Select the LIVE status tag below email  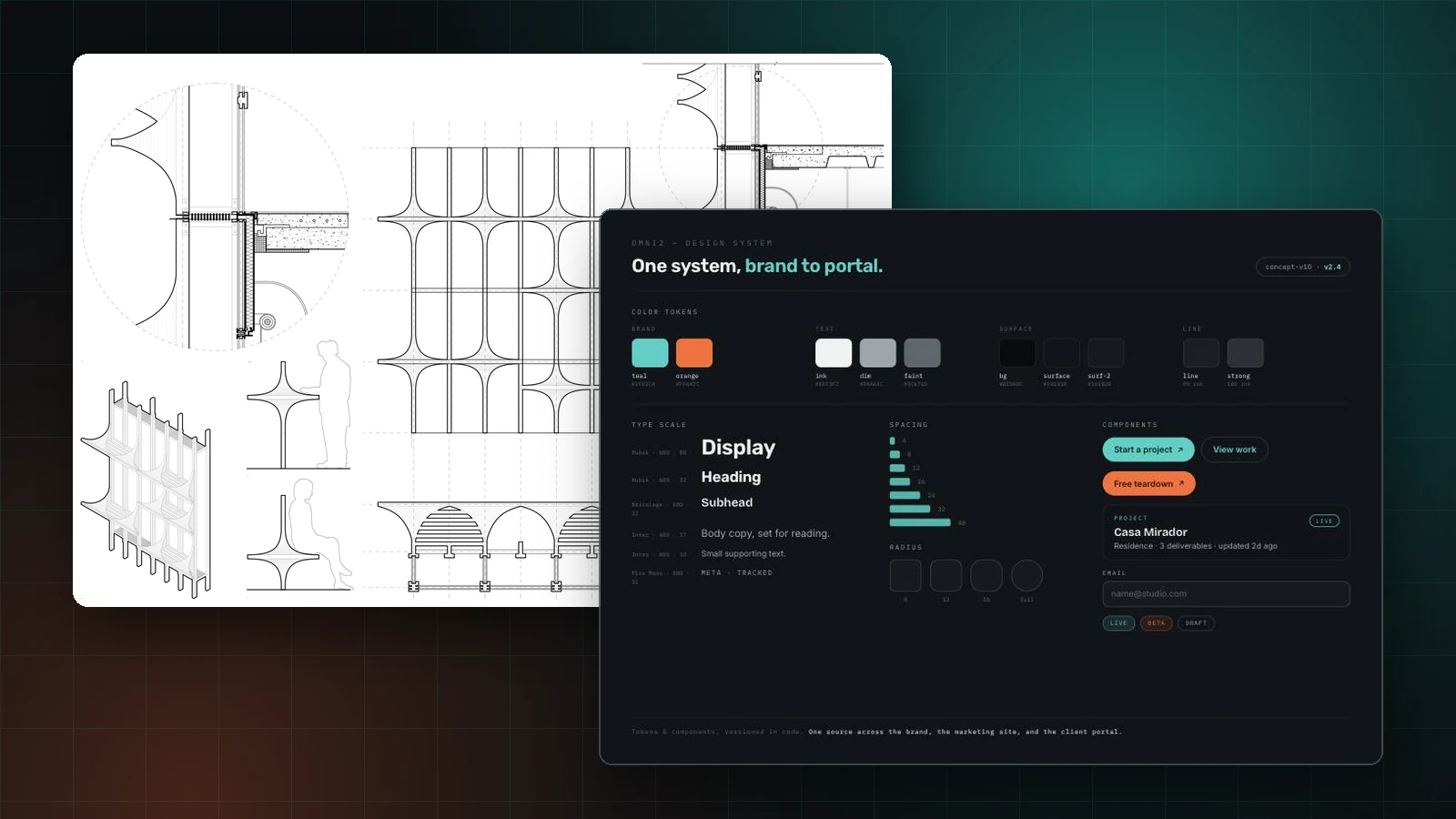pyautogui.click(x=1118, y=623)
